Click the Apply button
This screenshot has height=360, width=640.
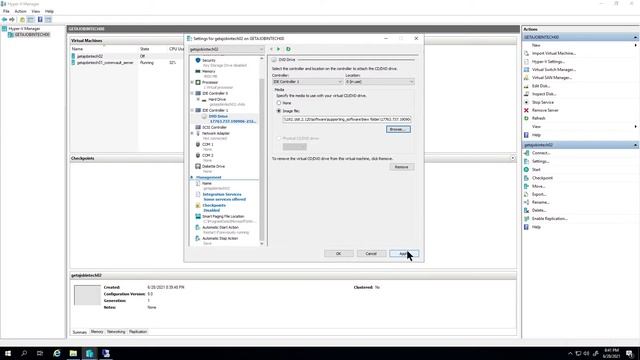click(x=404, y=253)
